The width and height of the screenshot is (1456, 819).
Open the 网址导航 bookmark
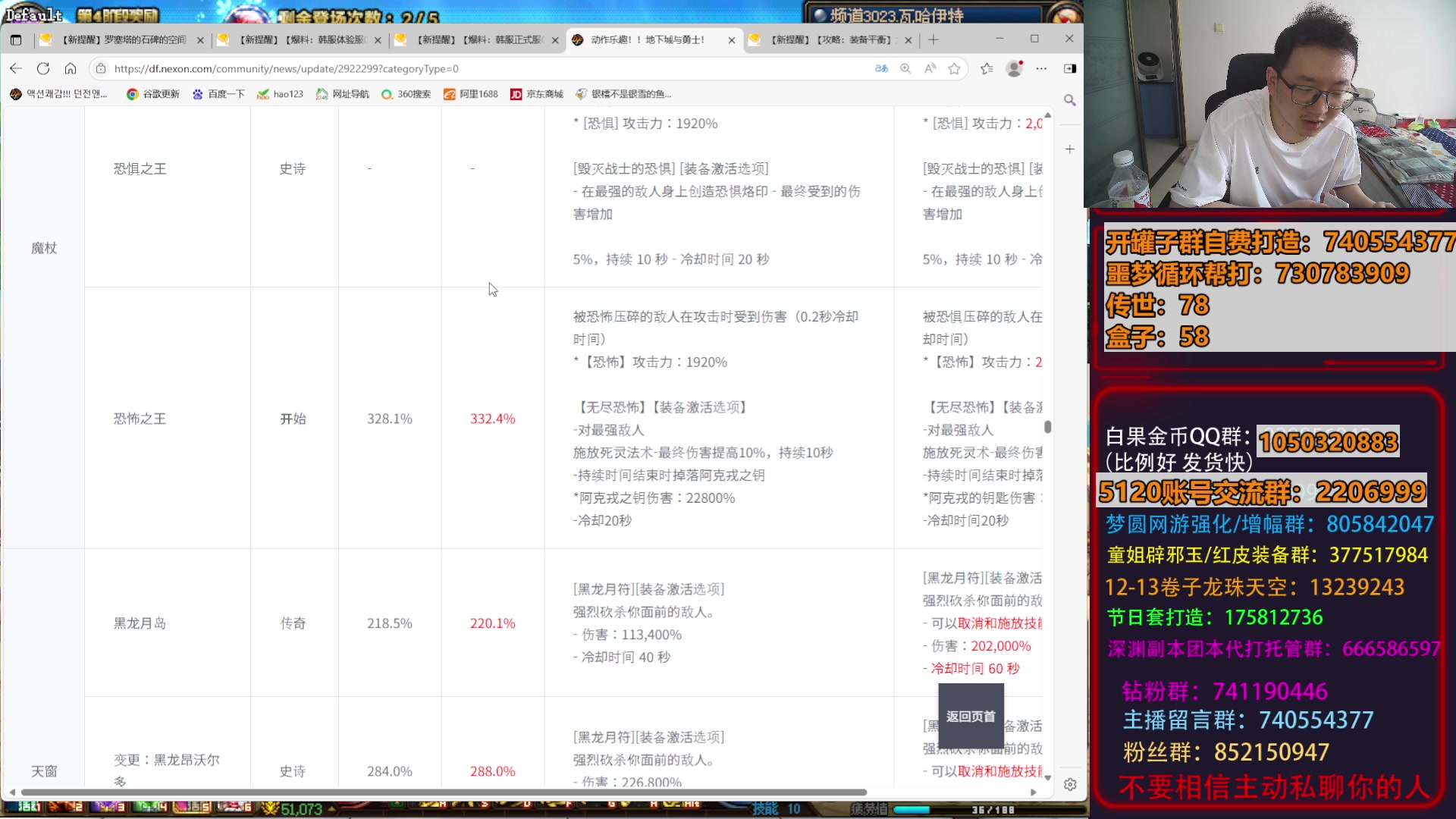coord(343,94)
